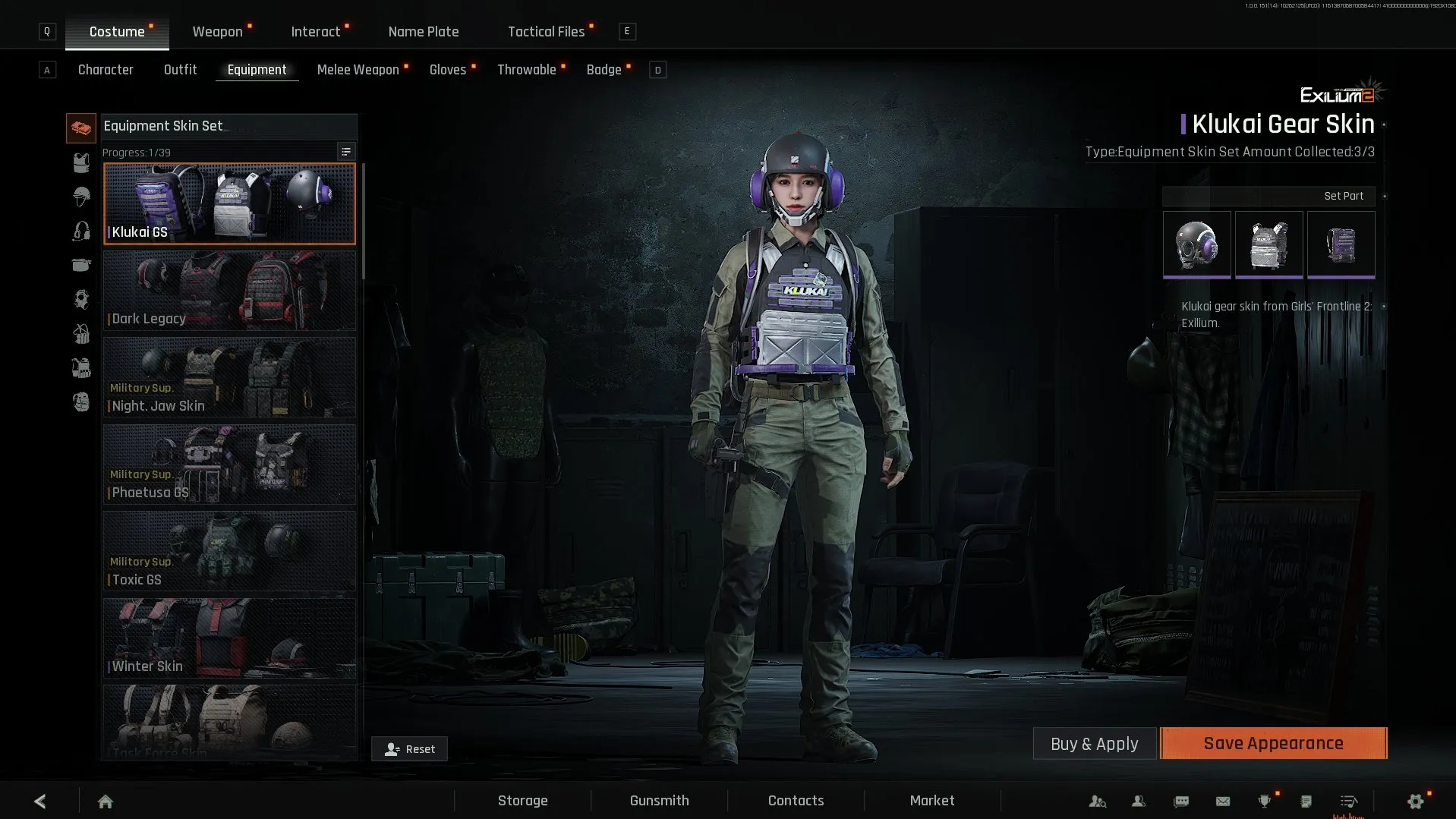Open the skin set list filter menu
The height and width of the screenshot is (819, 1456).
[346, 152]
